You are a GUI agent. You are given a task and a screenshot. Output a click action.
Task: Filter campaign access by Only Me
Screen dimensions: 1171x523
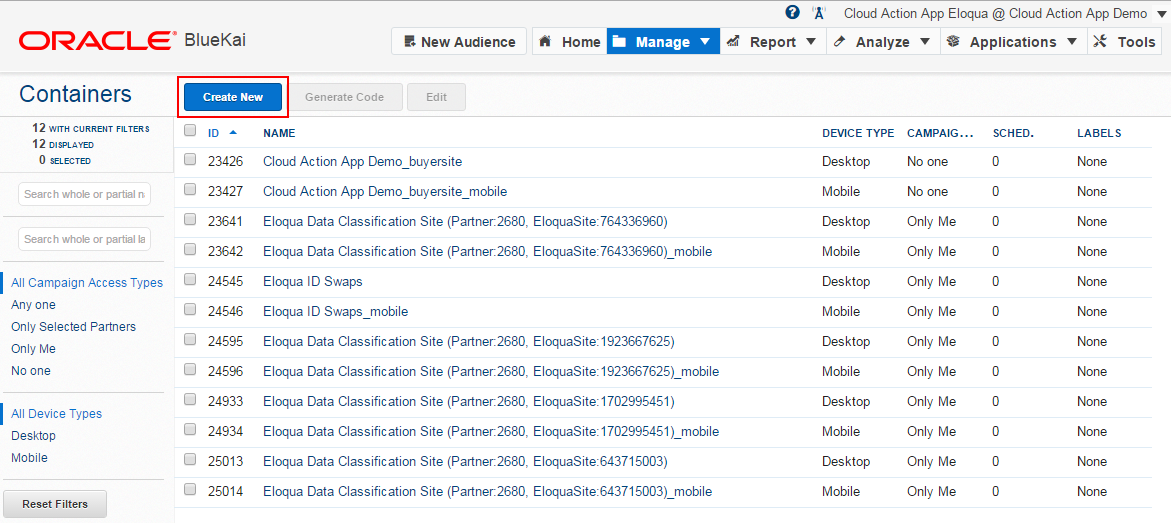pyautogui.click(x=33, y=349)
